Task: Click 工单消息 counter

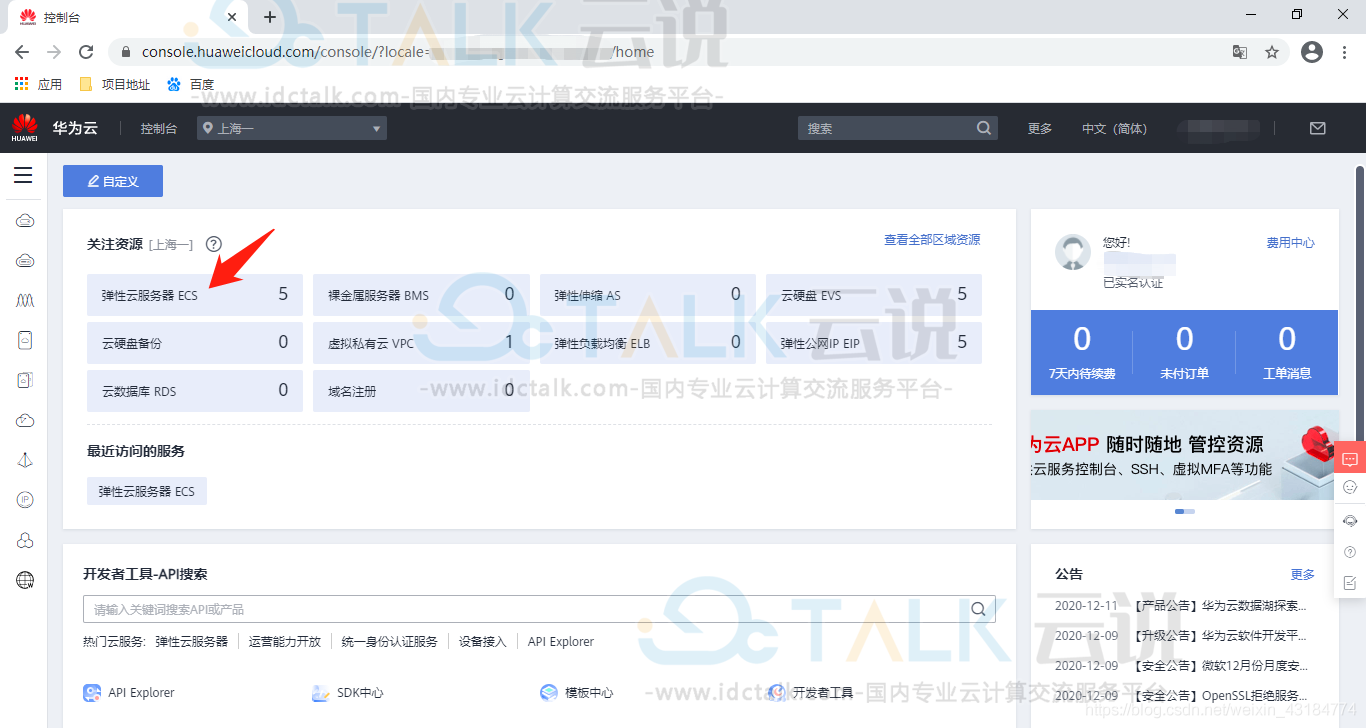Action: click(1287, 351)
